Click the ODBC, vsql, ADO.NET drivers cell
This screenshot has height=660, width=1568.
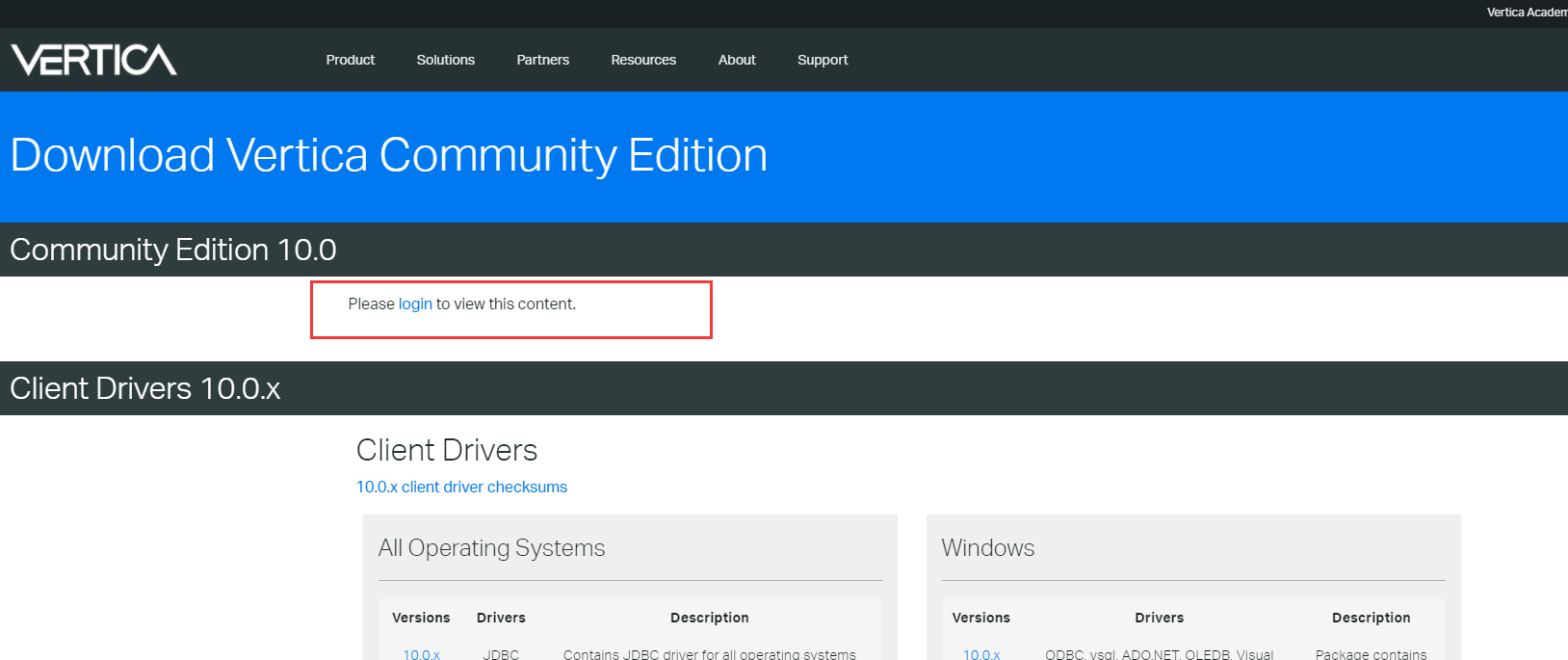1160,654
